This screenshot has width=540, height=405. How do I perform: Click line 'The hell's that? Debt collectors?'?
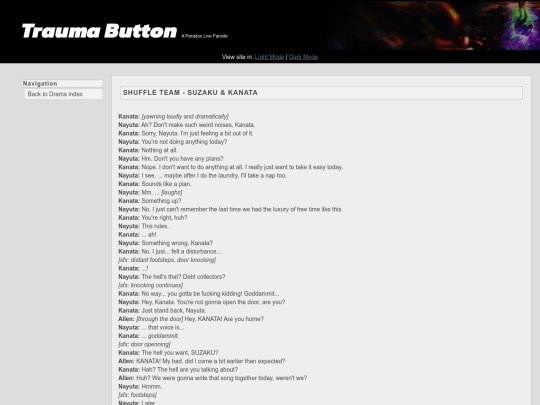183,277
